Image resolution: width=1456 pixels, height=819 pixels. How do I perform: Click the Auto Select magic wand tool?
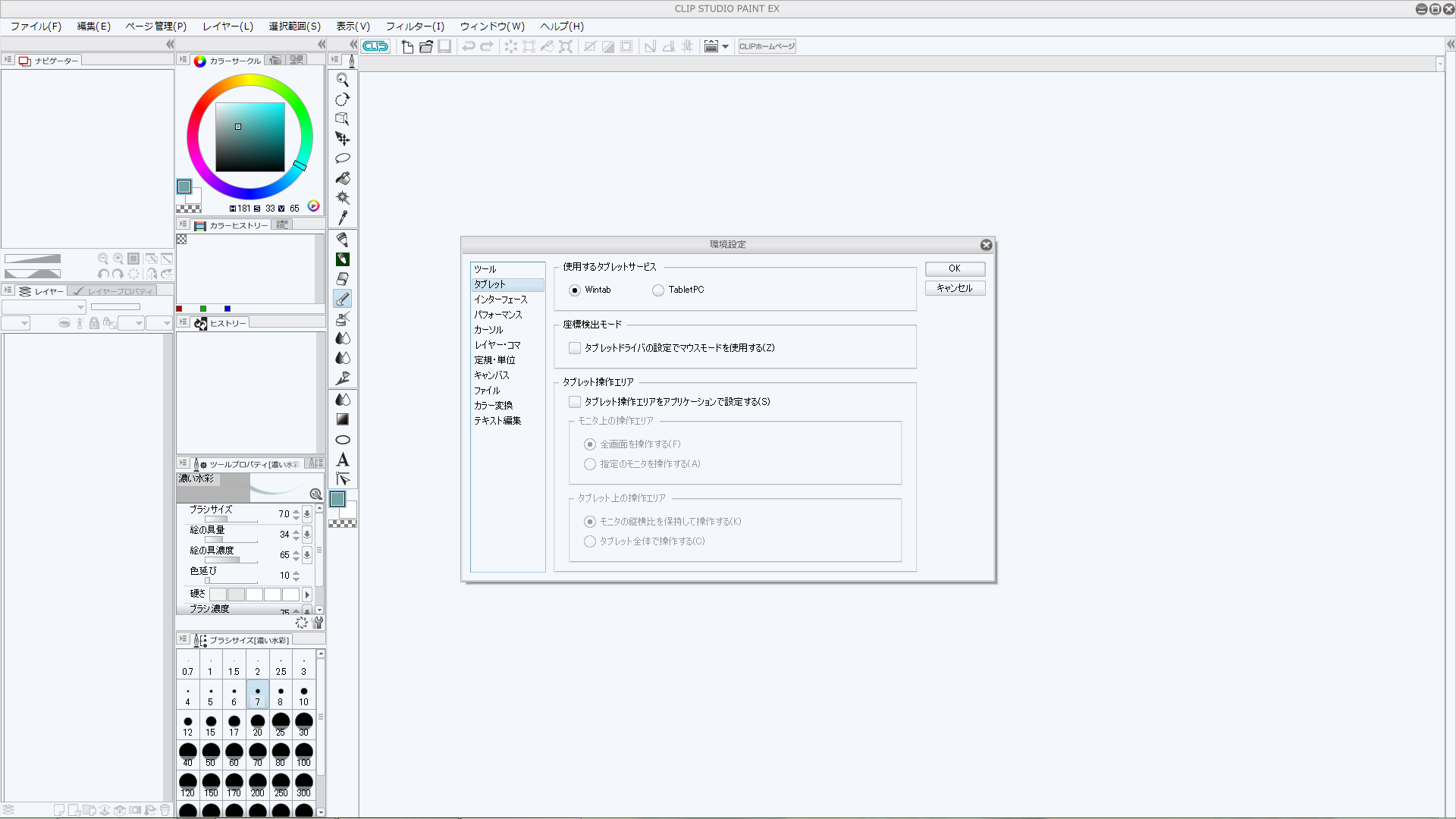[x=343, y=198]
